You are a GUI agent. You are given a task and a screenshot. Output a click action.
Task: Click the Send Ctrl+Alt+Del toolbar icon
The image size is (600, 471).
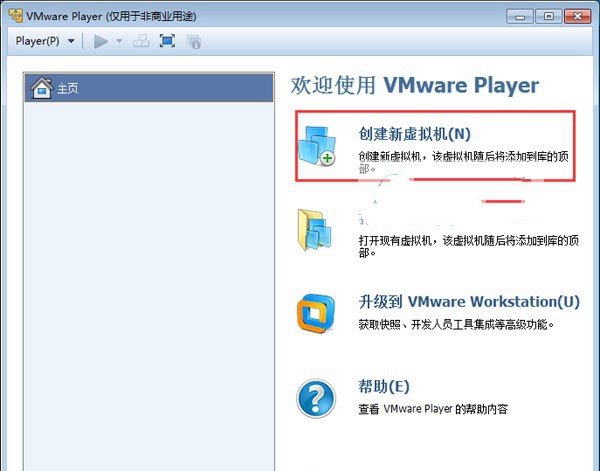[141, 41]
